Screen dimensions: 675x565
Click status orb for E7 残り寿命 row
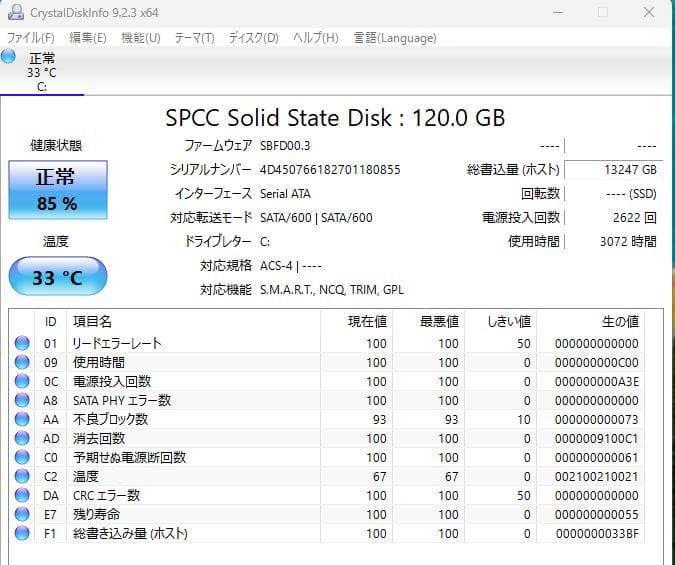[22, 514]
